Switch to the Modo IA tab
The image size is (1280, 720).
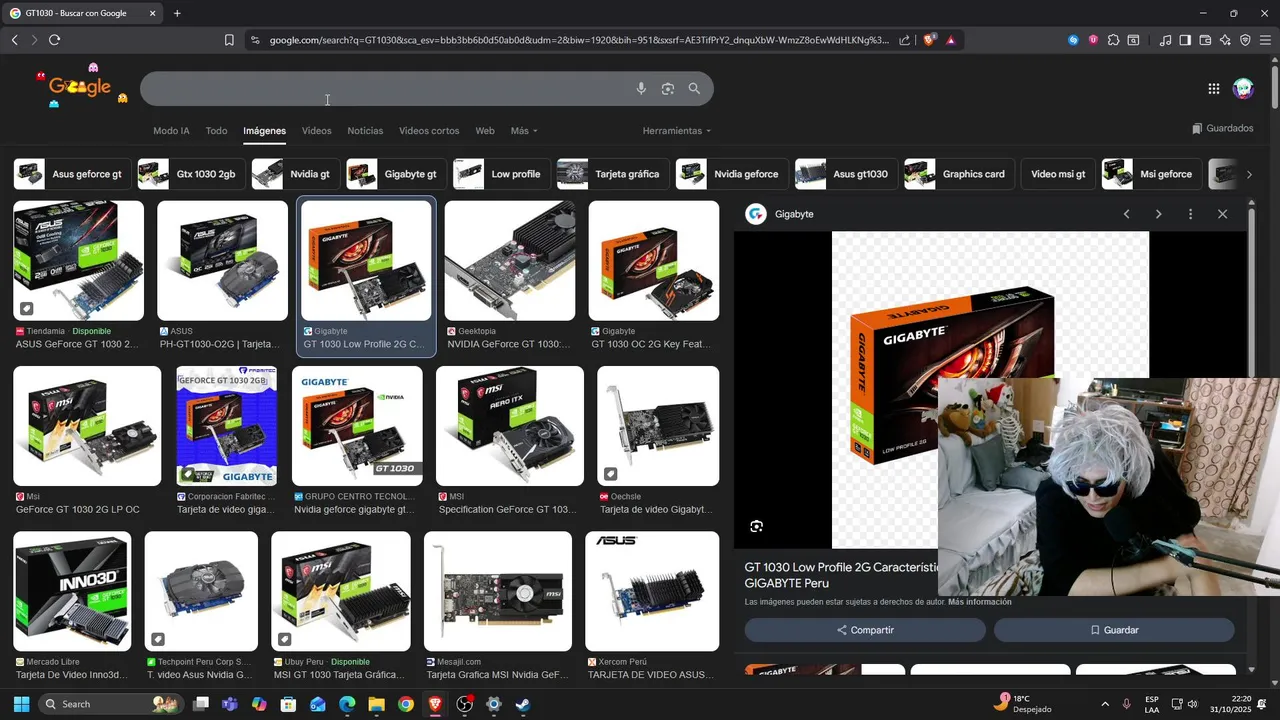171,131
